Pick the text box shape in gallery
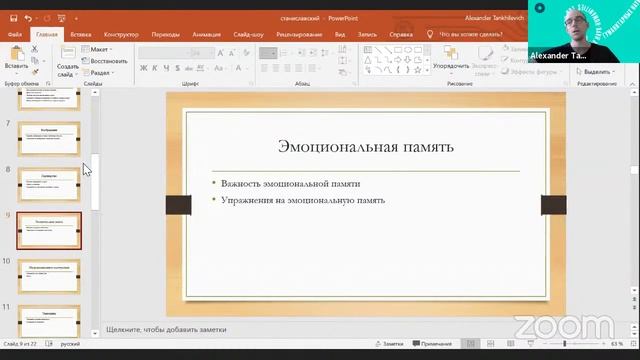Screen dimensions: 640x360 pyautogui.click(x=368, y=50)
